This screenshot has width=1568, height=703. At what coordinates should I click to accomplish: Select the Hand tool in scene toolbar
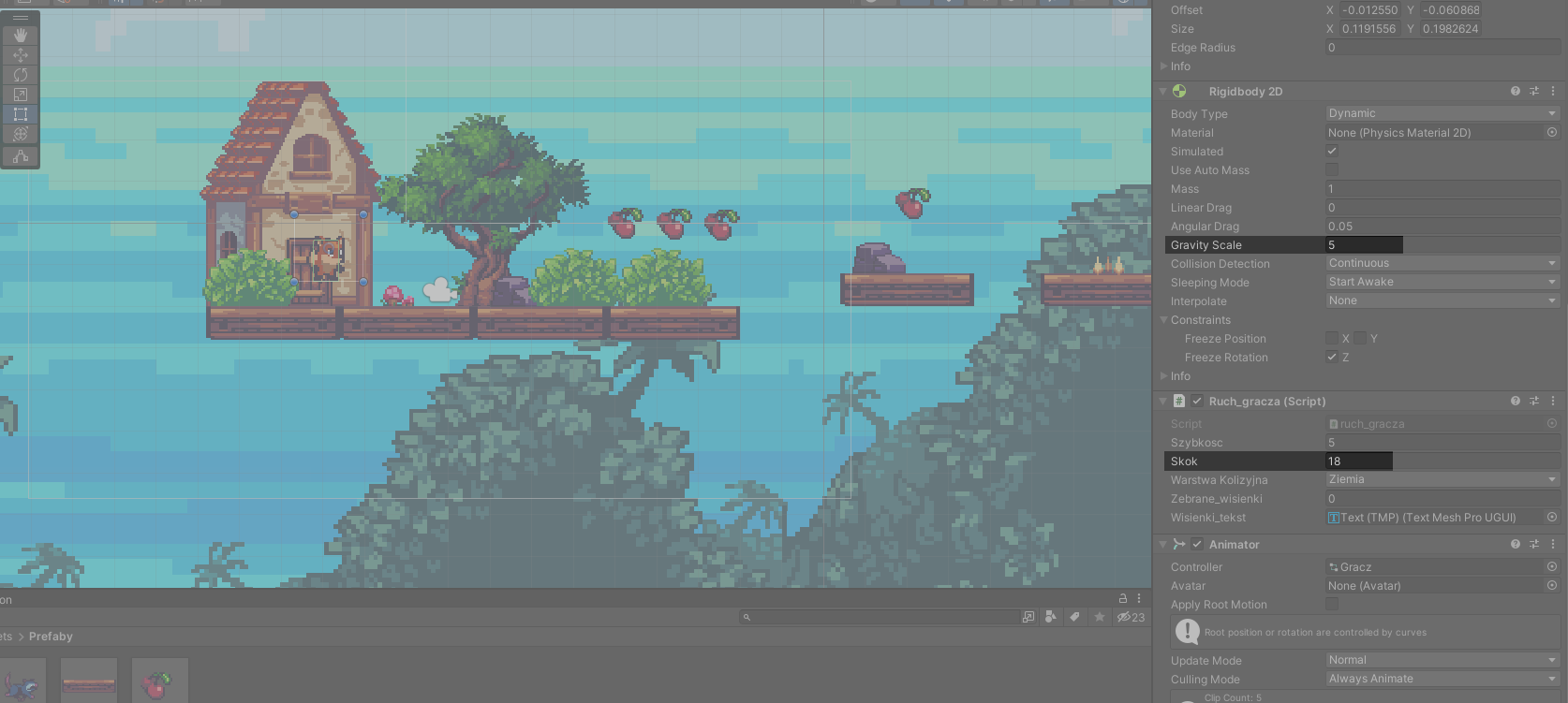21,36
